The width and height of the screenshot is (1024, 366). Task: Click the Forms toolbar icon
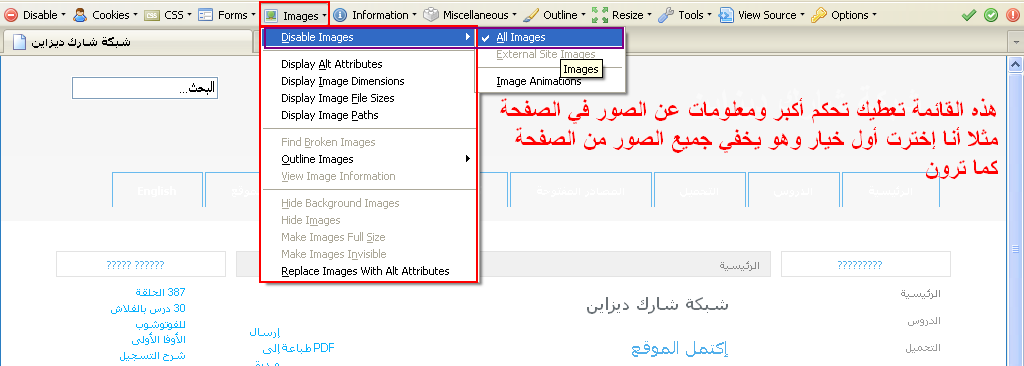pos(206,15)
